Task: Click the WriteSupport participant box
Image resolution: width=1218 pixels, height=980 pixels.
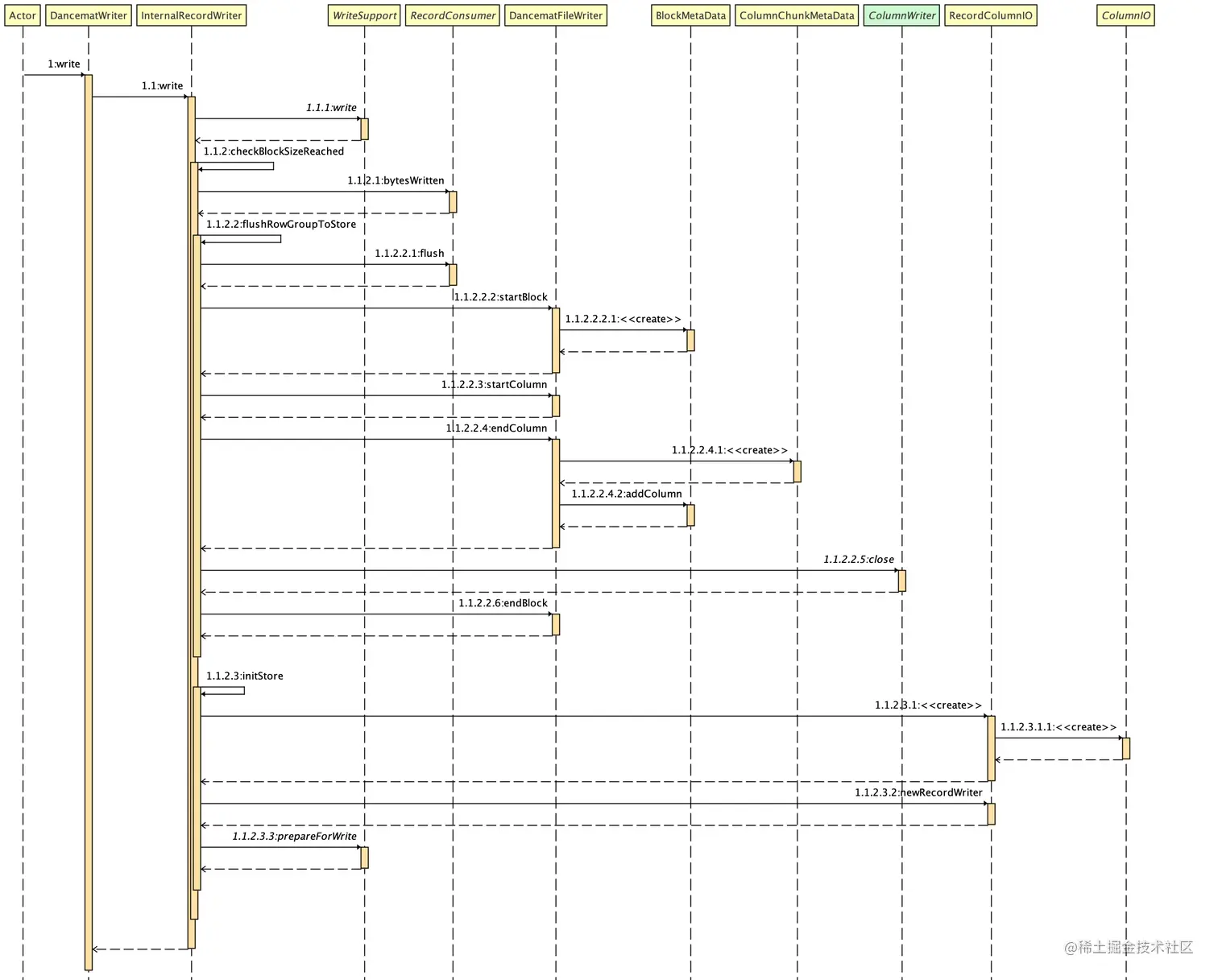Action: [x=364, y=15]
